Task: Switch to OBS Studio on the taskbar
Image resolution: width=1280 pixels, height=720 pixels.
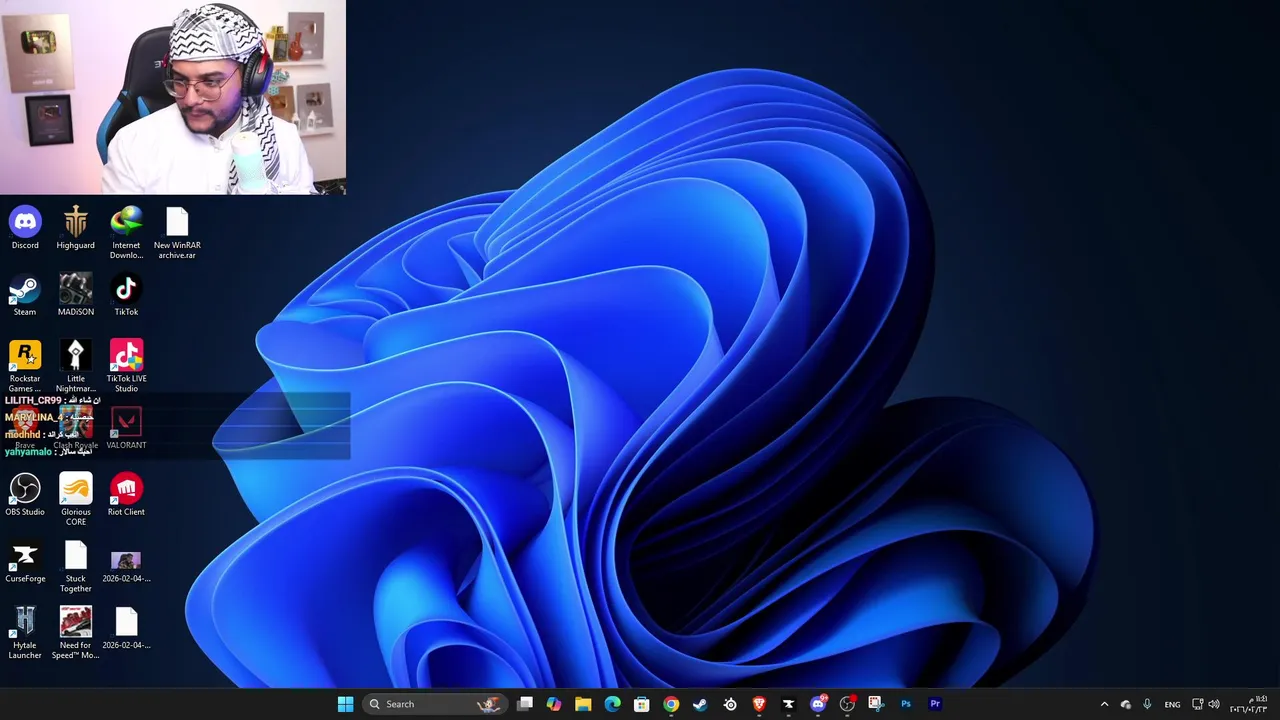Action: point(847,704)
